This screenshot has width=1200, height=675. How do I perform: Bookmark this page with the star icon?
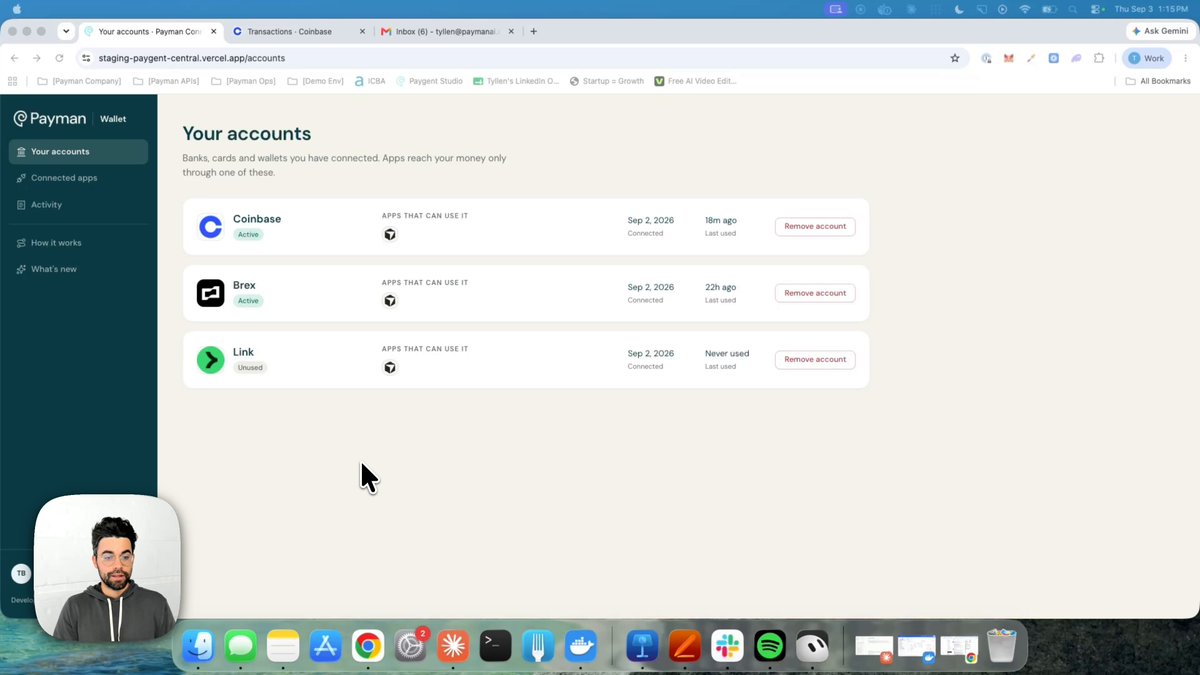(955, 58)
